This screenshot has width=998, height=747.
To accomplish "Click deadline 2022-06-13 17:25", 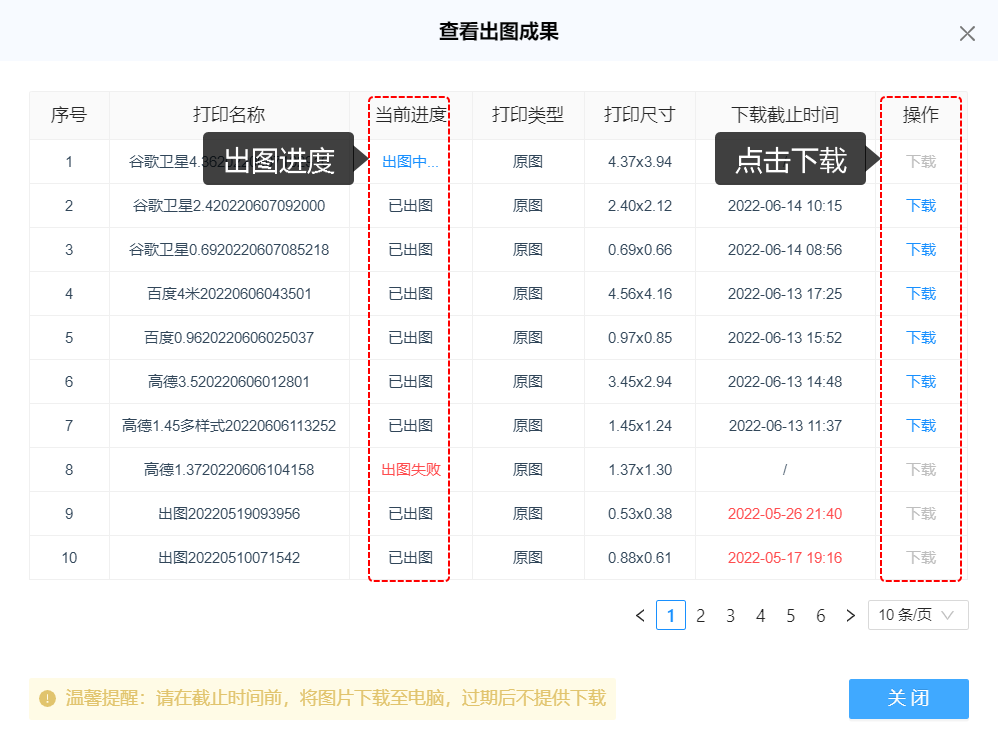I will pos(785,293).
